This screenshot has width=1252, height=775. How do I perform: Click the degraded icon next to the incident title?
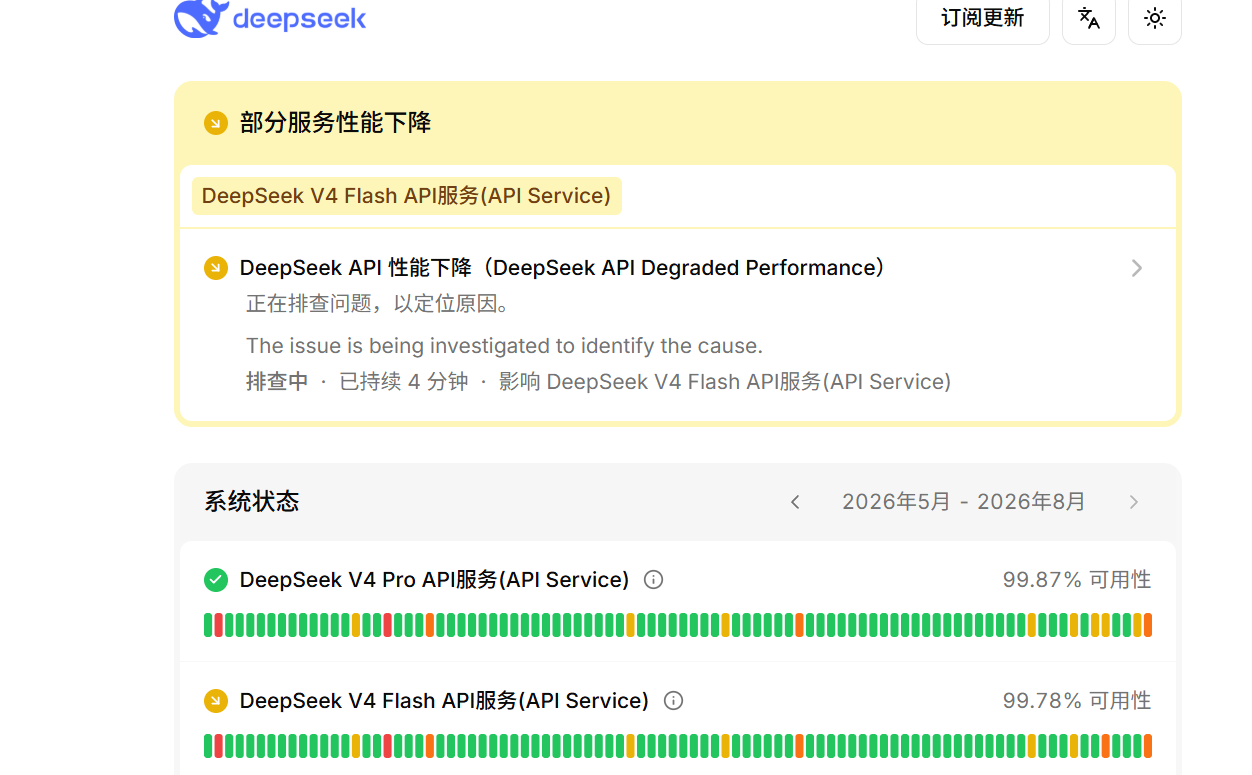point(216,268)
